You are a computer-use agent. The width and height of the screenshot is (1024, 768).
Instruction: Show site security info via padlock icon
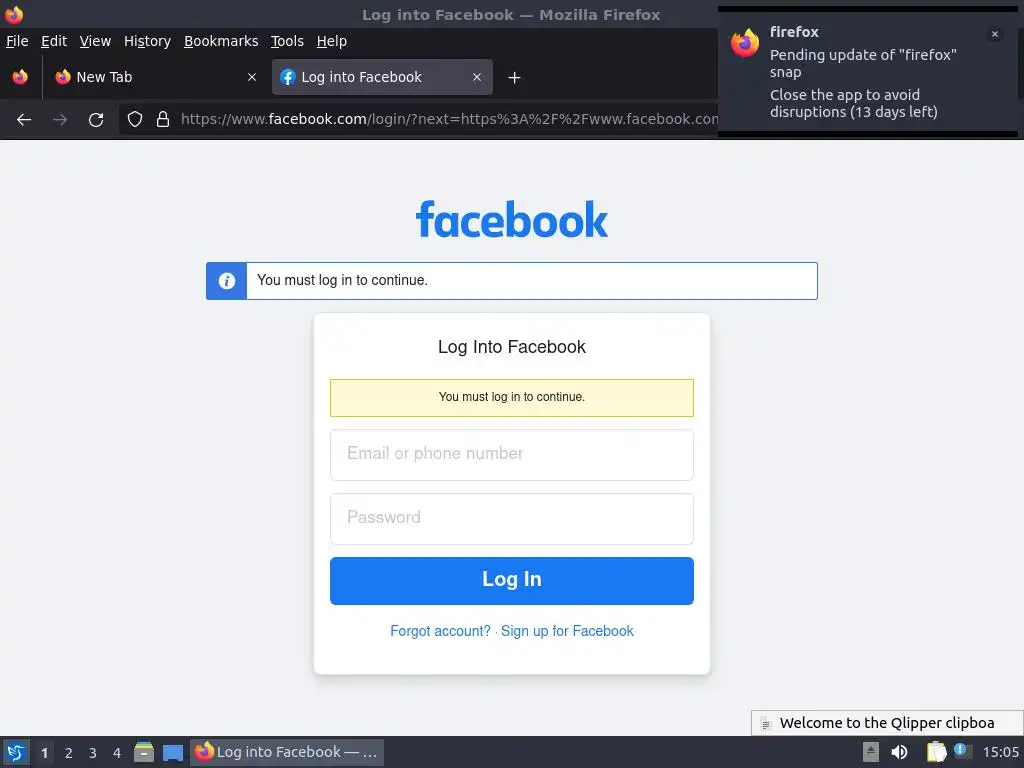coord(163,119)
